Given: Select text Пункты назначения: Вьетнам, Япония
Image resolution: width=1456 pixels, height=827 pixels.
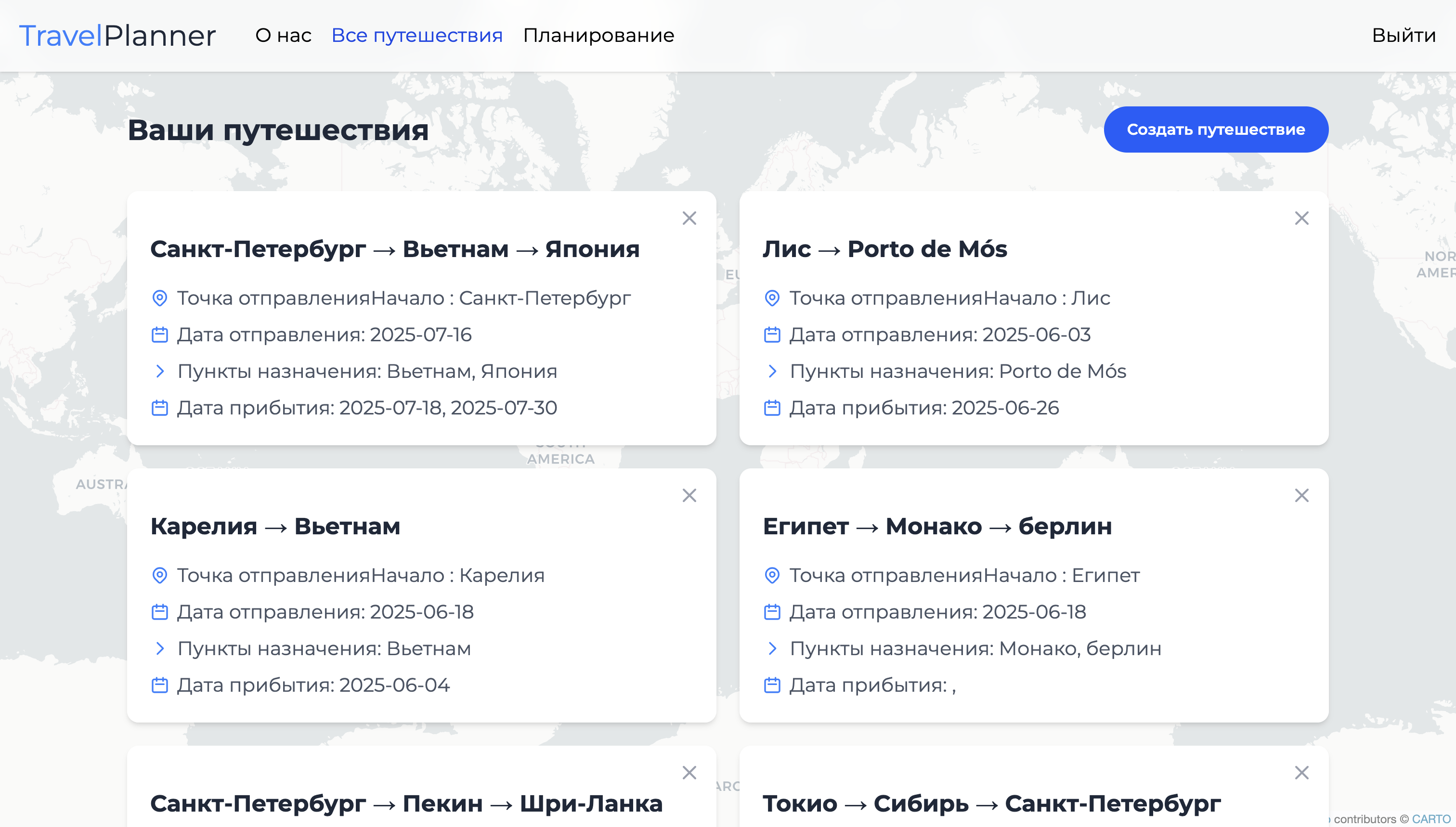Looking at the screenshot, I should coord(367,372).
